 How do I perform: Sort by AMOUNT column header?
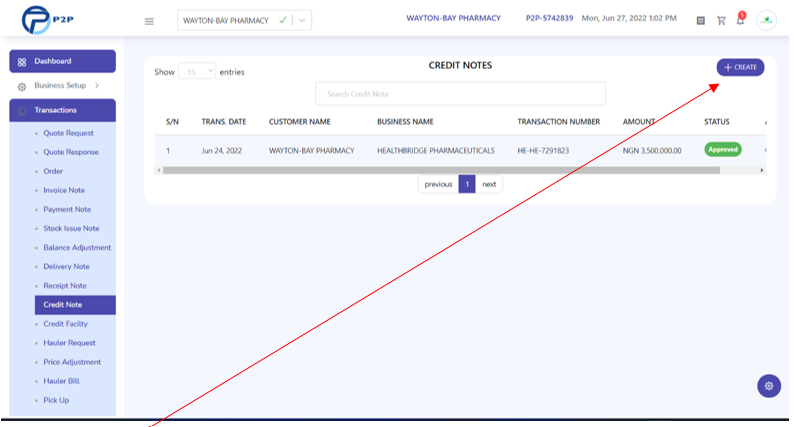coord(639,122)
